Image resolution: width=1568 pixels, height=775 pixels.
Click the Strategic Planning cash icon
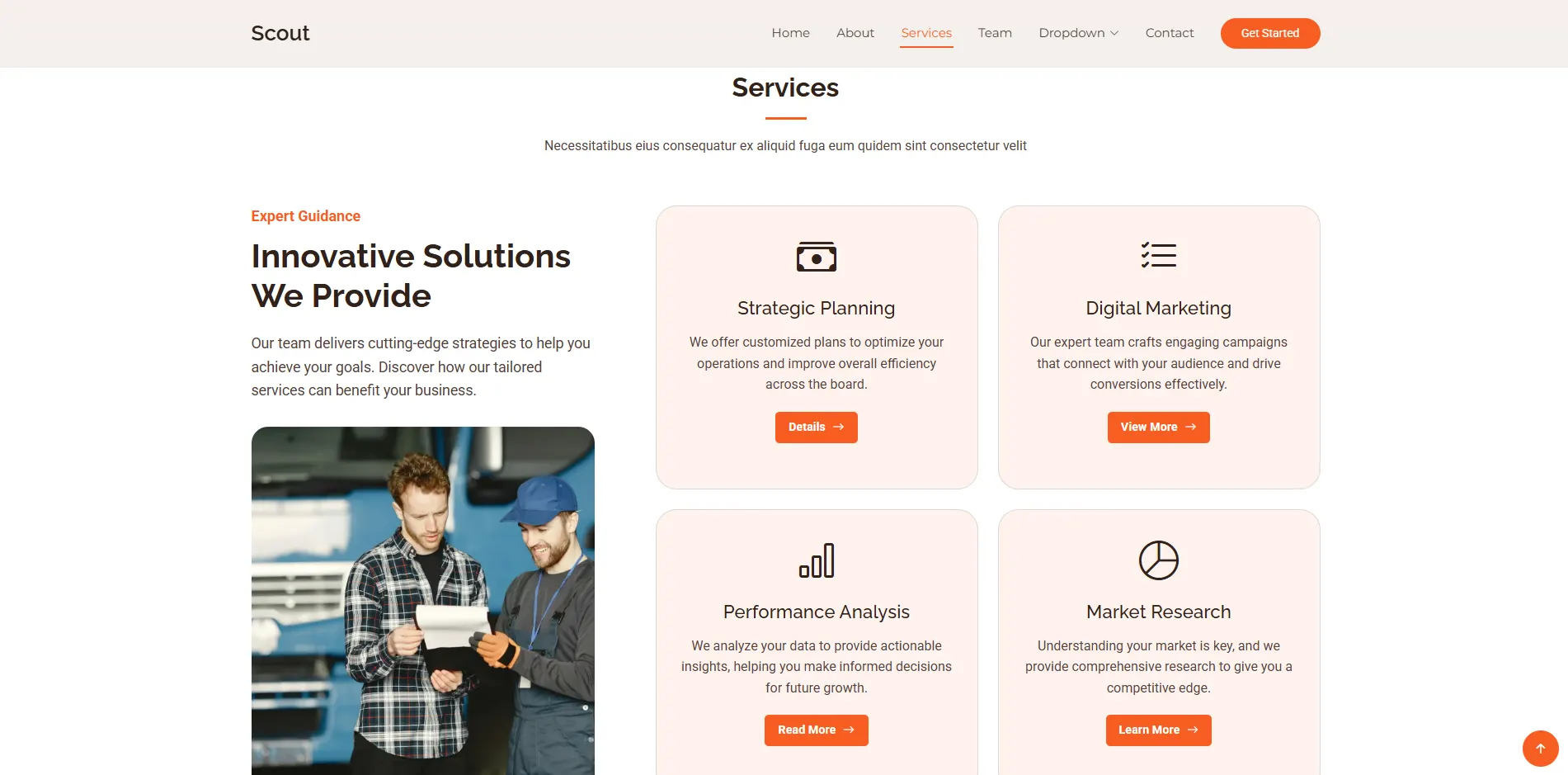pyautogui.click(x=816, y=257)
